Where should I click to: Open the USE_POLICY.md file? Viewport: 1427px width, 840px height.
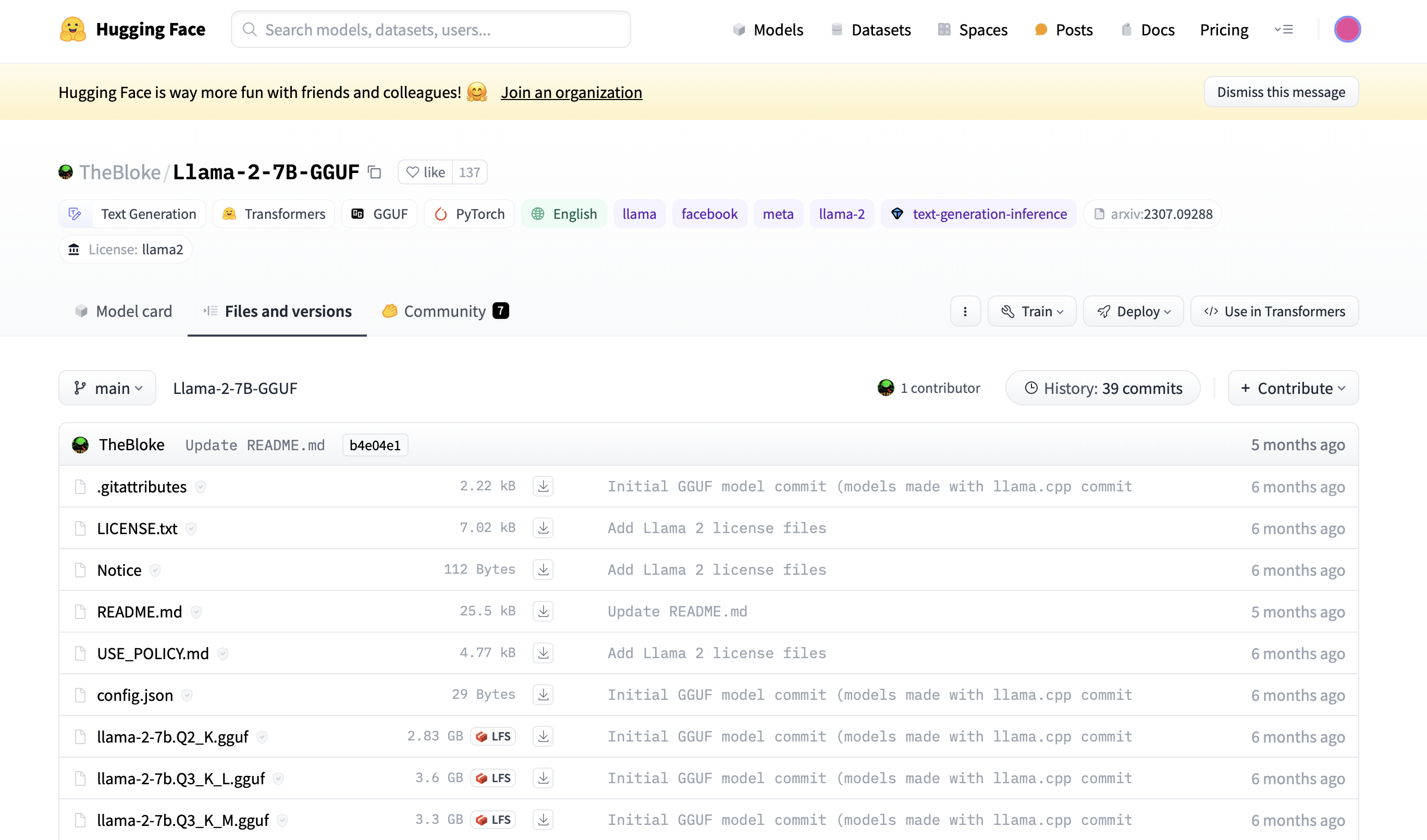(153, 654)
